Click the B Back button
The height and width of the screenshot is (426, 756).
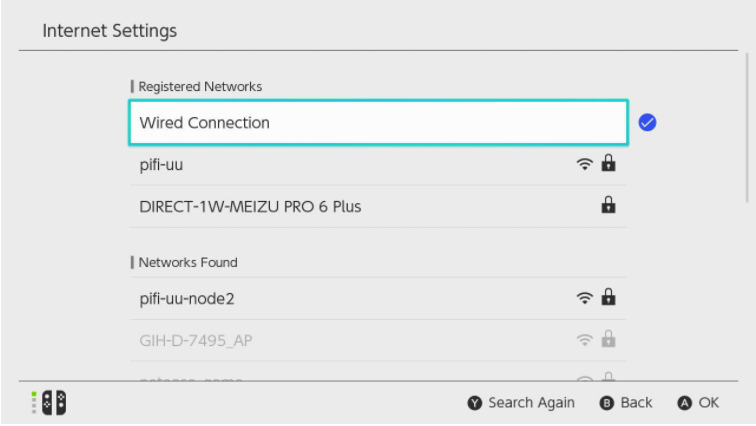[626, 403]
